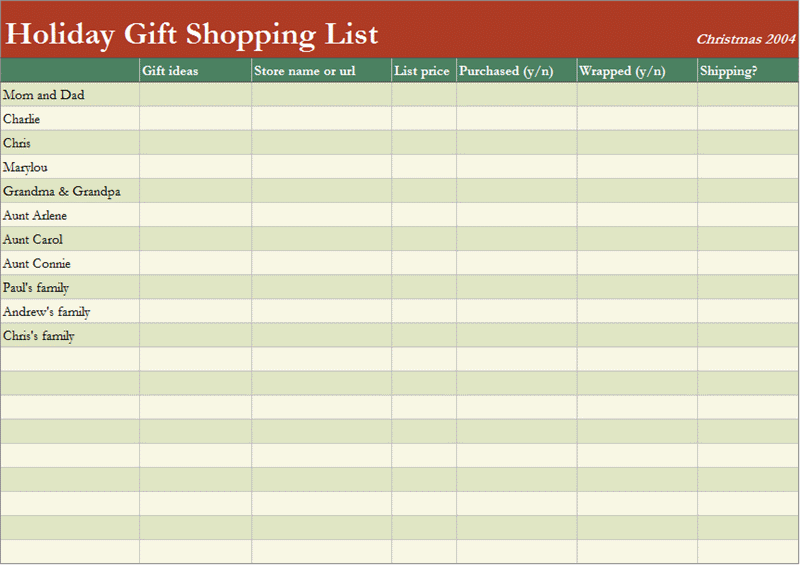Select the Andrew's family cell
This screenshot has width=800, height=565.
pos(70,311)
